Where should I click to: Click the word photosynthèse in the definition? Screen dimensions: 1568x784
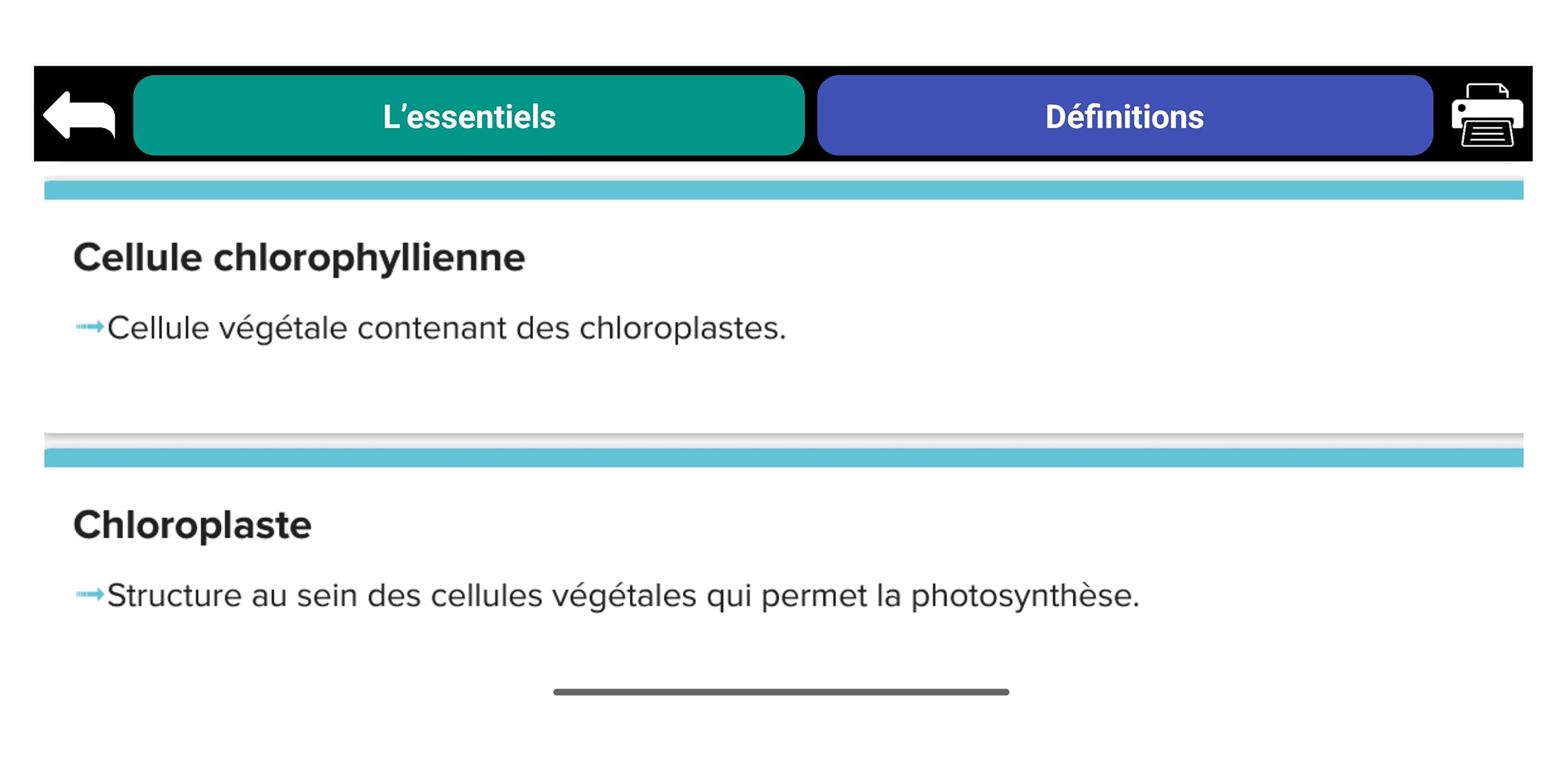point(1025,597)
